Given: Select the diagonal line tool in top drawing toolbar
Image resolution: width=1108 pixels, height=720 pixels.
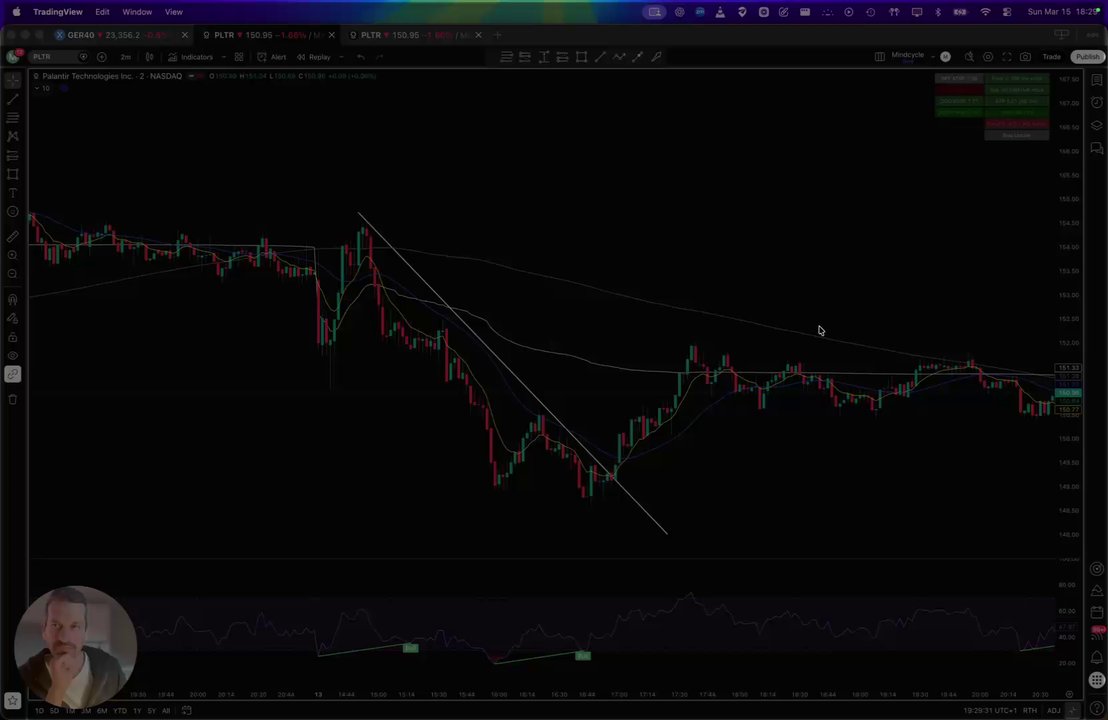Looking at the screenshot, I should coord(600,57).
